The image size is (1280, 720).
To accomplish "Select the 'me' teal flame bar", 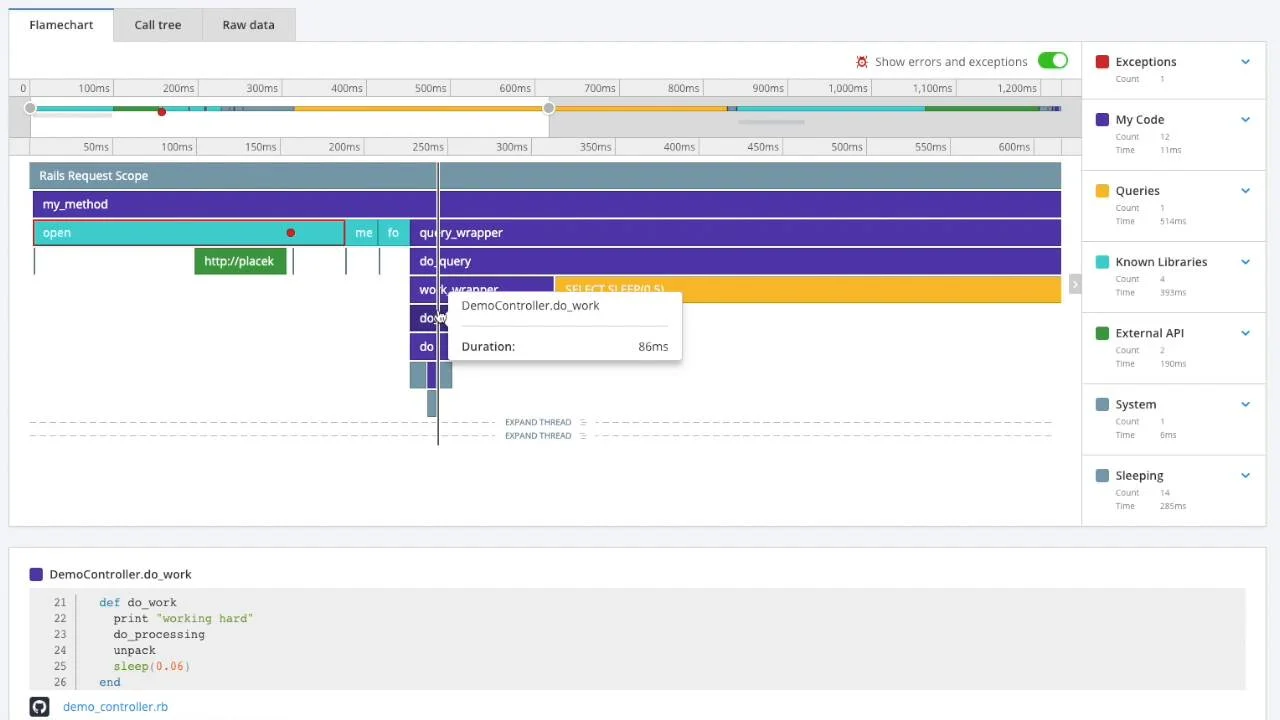I will (x=363, y=233).
